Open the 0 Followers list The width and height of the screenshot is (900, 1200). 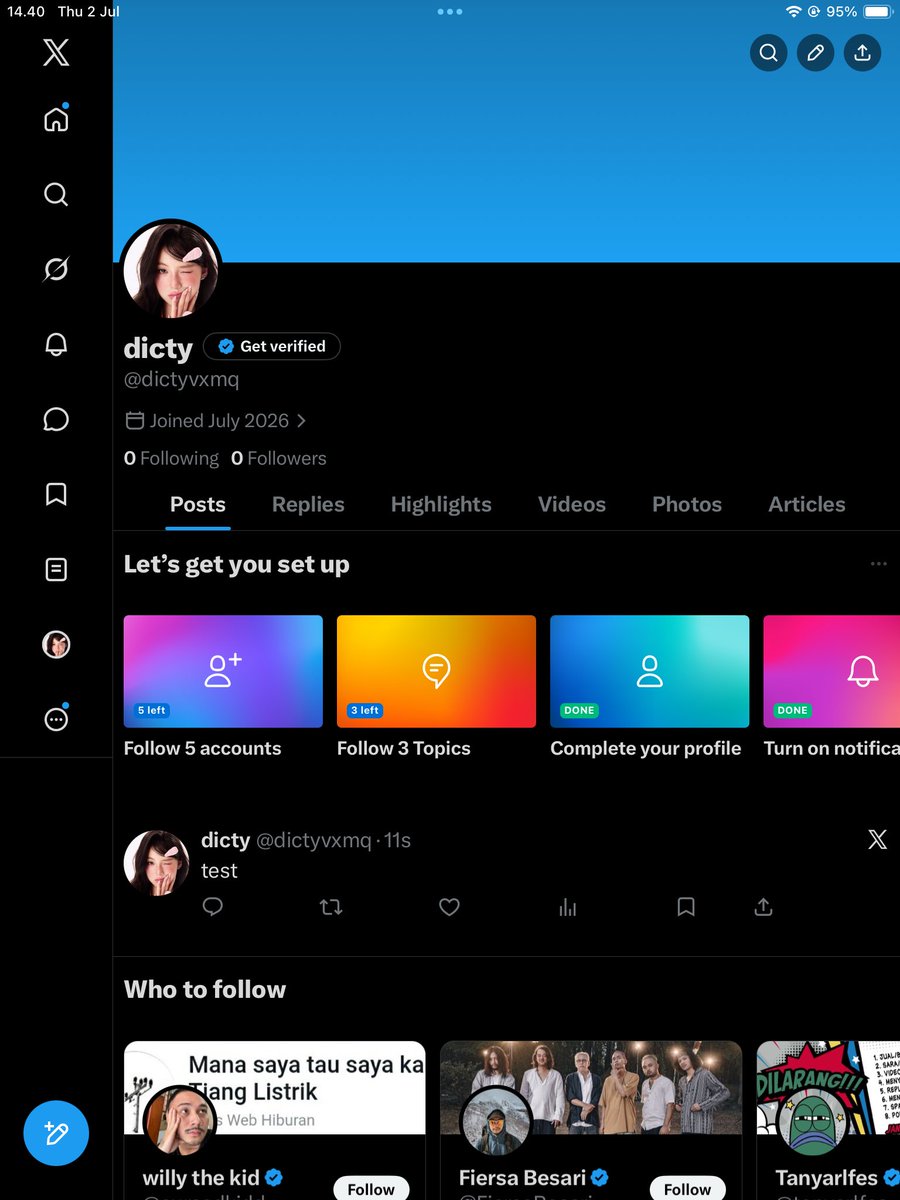tap(279, 458)
